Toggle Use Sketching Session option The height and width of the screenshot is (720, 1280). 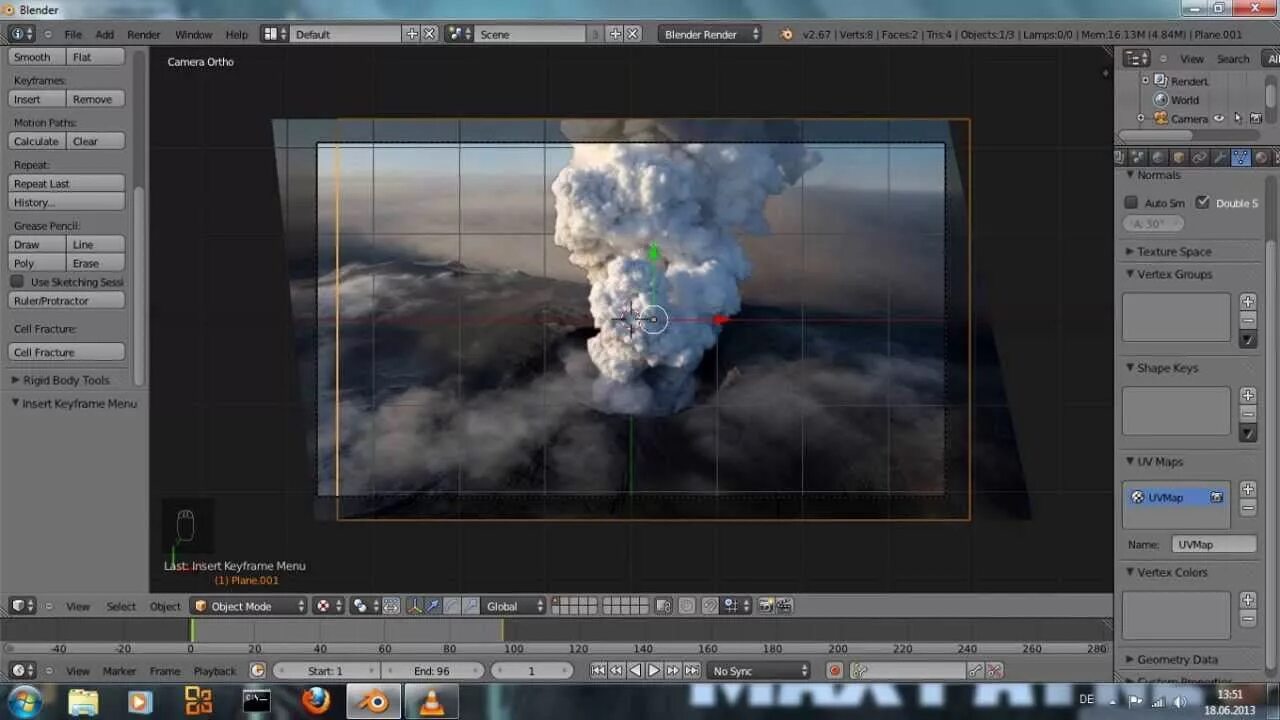click(17, 281)
